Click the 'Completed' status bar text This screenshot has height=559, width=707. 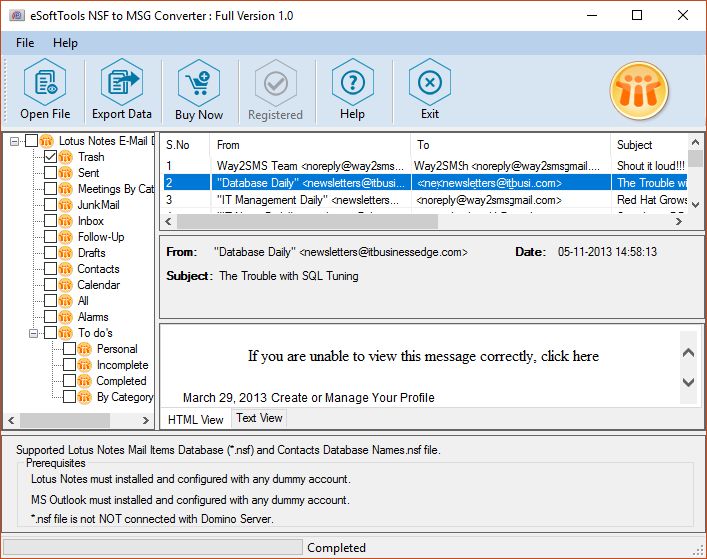[336, 548]
